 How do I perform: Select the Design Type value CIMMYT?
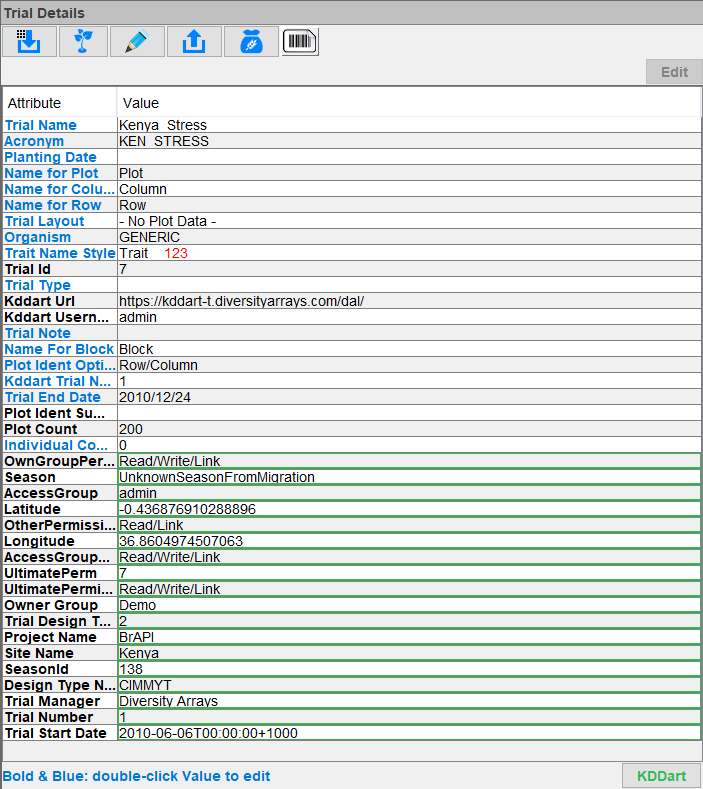pos(409,685)
